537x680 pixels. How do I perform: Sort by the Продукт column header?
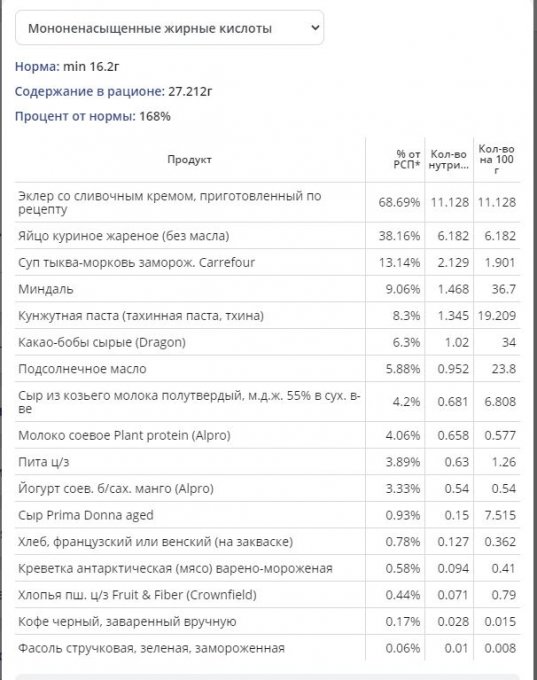[x=190, y=159]
